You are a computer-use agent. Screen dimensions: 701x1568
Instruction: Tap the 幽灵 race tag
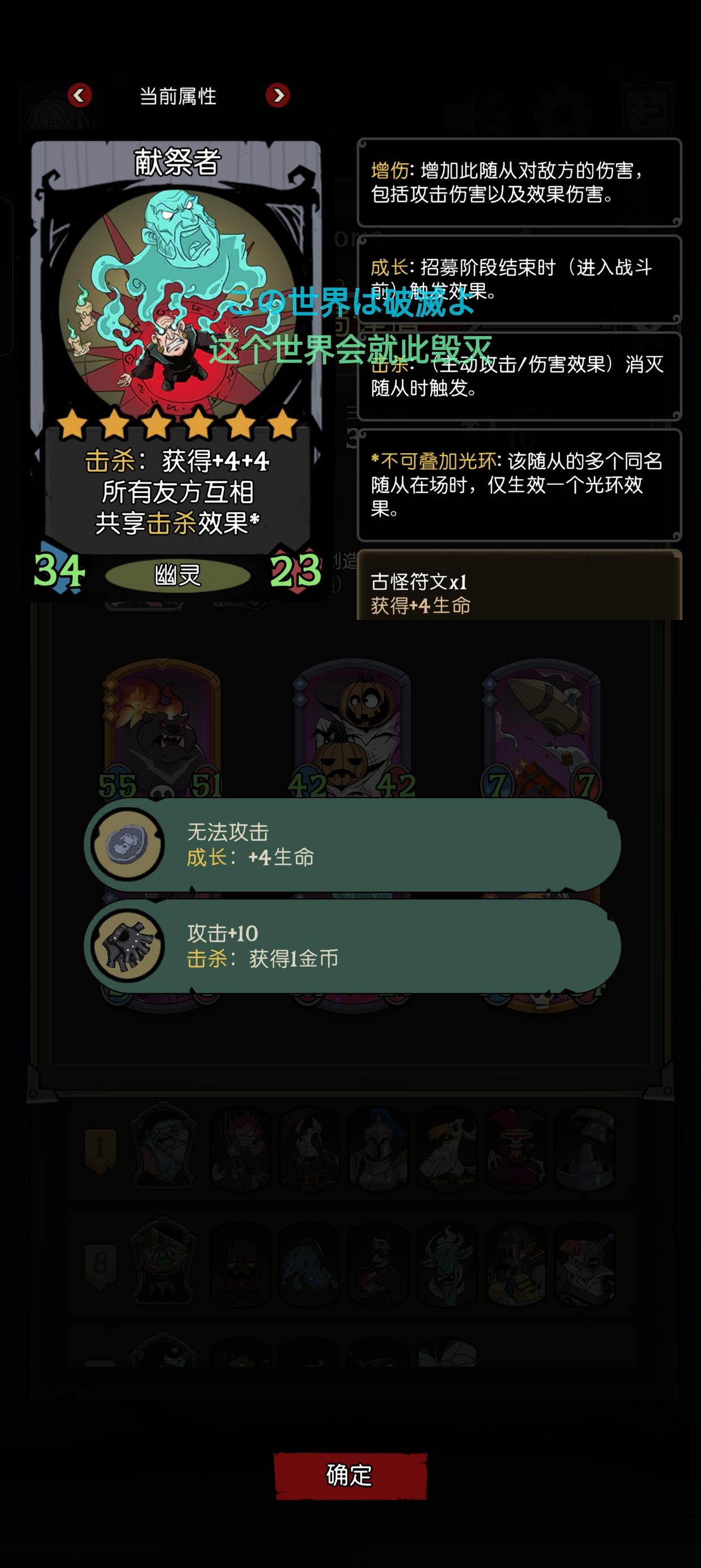(178, 574)
